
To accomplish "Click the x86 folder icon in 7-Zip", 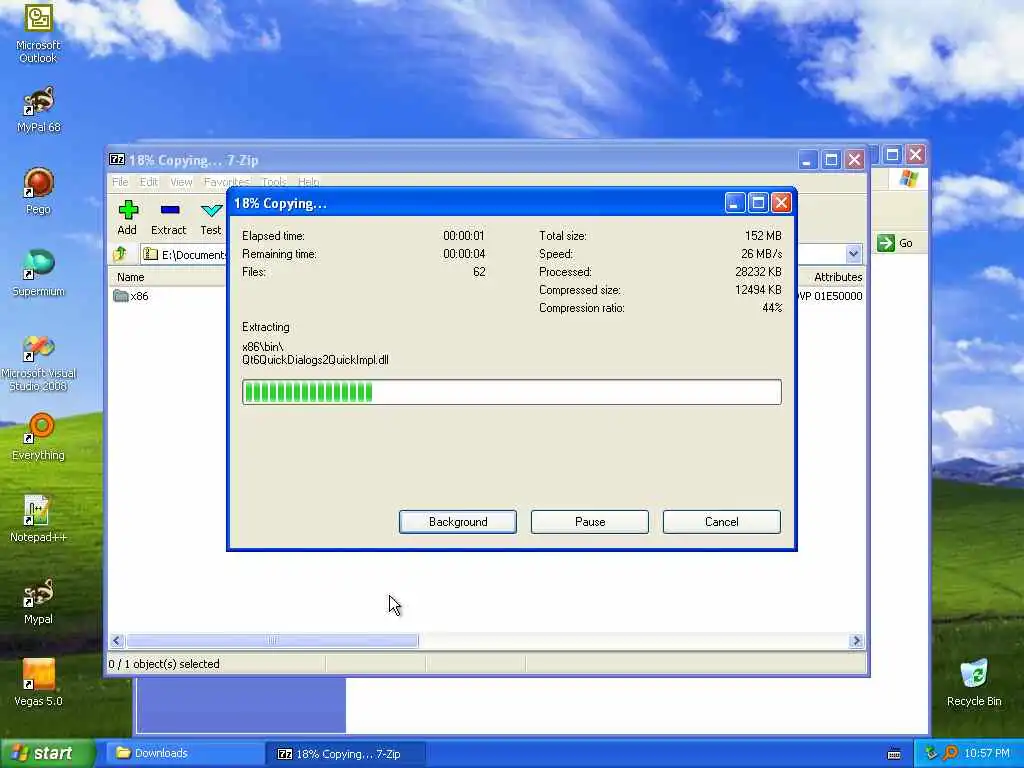I will pos(121,296).
